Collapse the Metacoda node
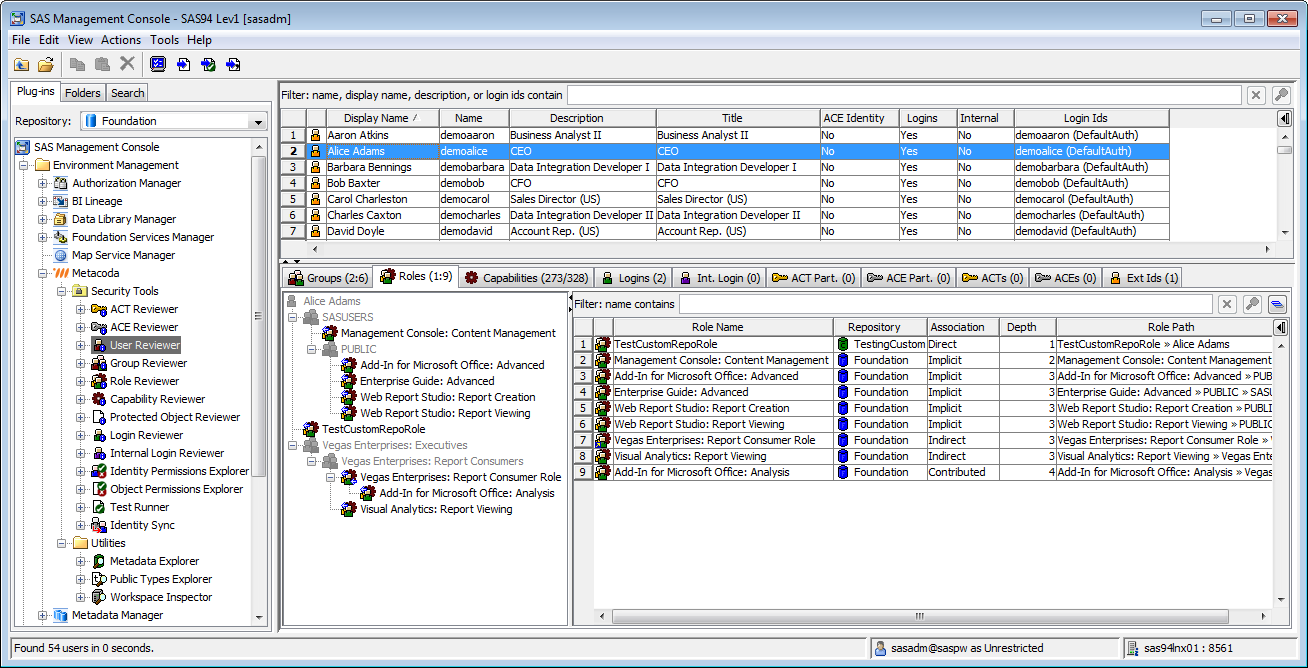Image resolution: width=1308 pixels, height=668 pixels. click(42, 273)
